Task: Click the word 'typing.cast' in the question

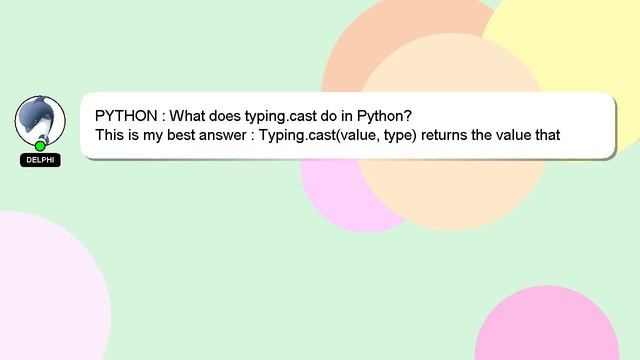Action: point(280,116)
